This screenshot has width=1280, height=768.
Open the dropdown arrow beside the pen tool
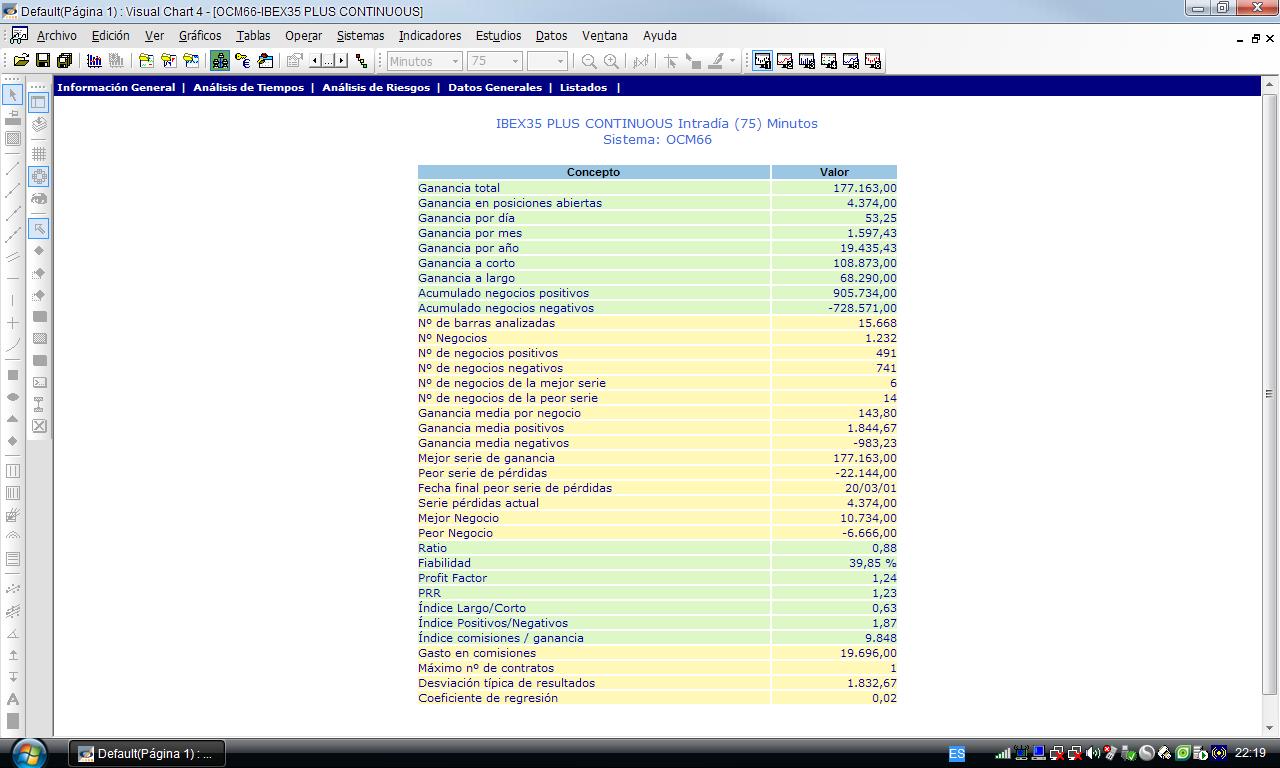click(732, 61)
